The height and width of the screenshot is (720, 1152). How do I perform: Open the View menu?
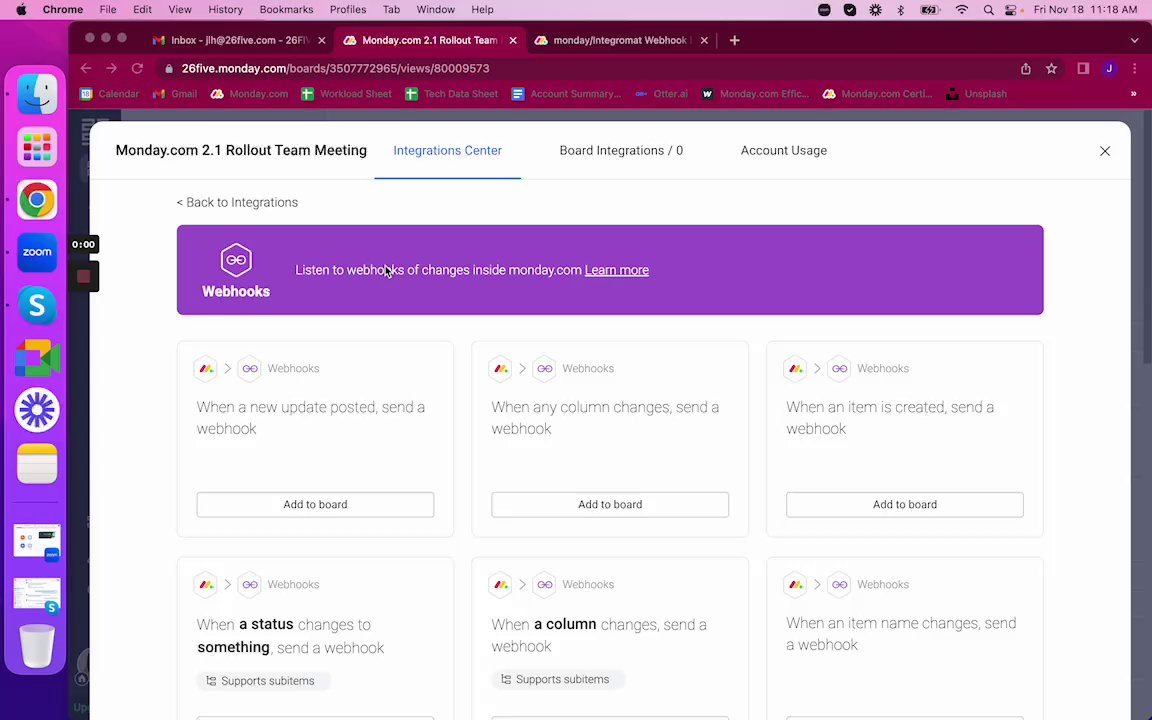(x=179, y=10)
